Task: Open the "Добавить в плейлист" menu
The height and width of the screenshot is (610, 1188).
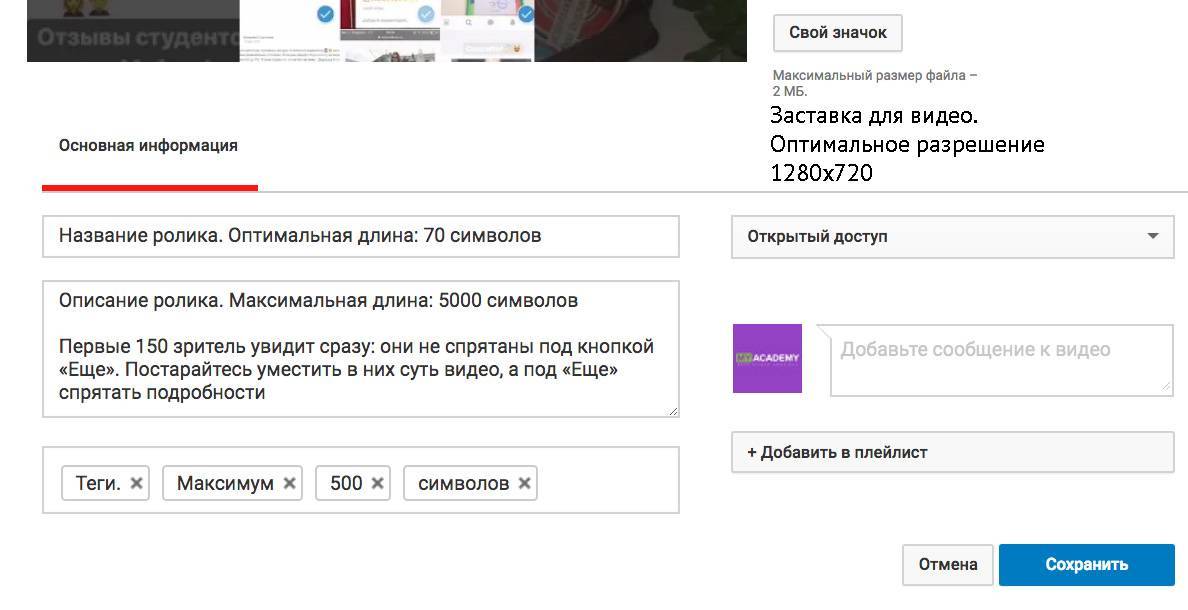Action: [952, 452]
